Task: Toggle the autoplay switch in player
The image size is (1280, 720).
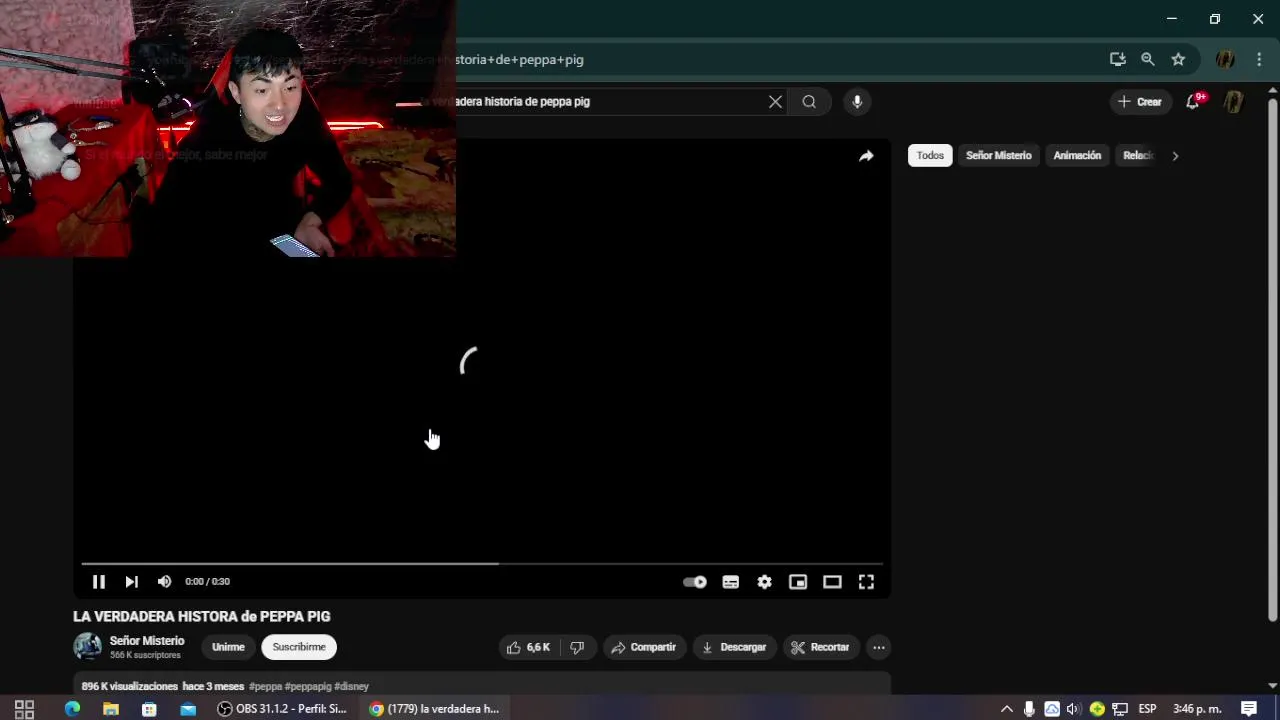Action: click(695, 582)
